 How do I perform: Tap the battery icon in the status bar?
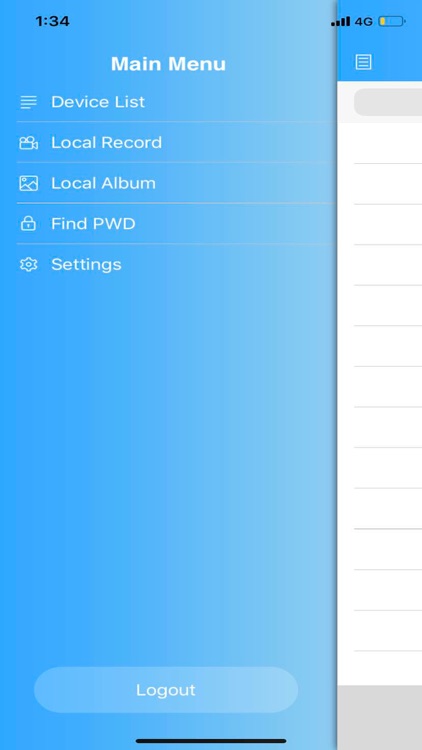pyautogui.click(x=392, y=22)
